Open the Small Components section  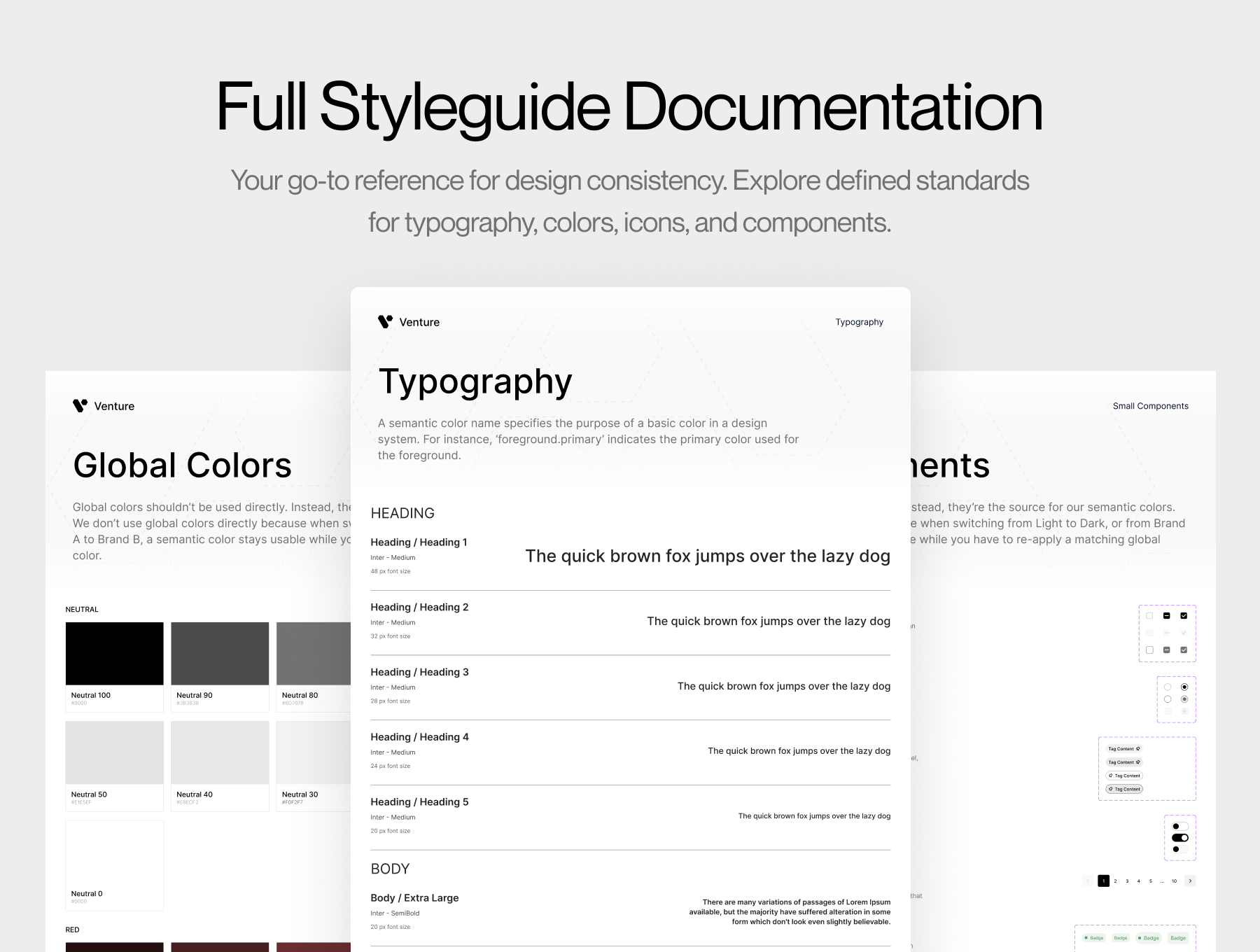pyautogui.click(x=1151, y=406)
